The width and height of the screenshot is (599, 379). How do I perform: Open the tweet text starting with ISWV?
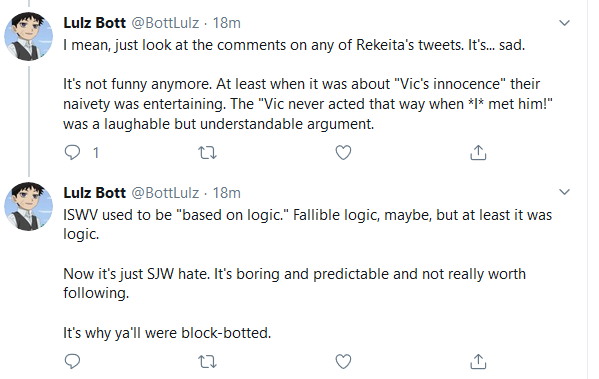point(308,274)
